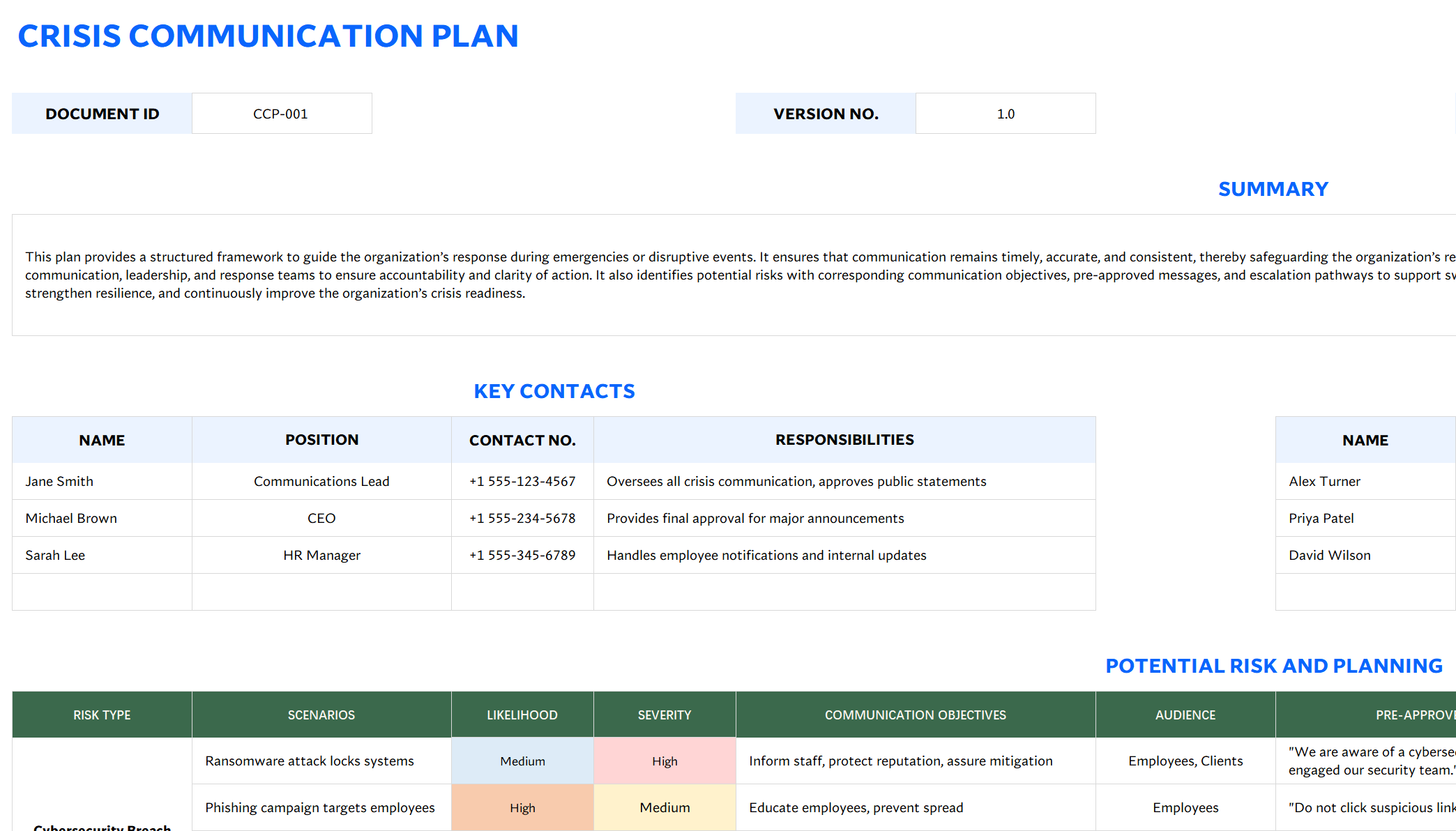Select High likelihood cell for phishing row

[x=522, y=807]
